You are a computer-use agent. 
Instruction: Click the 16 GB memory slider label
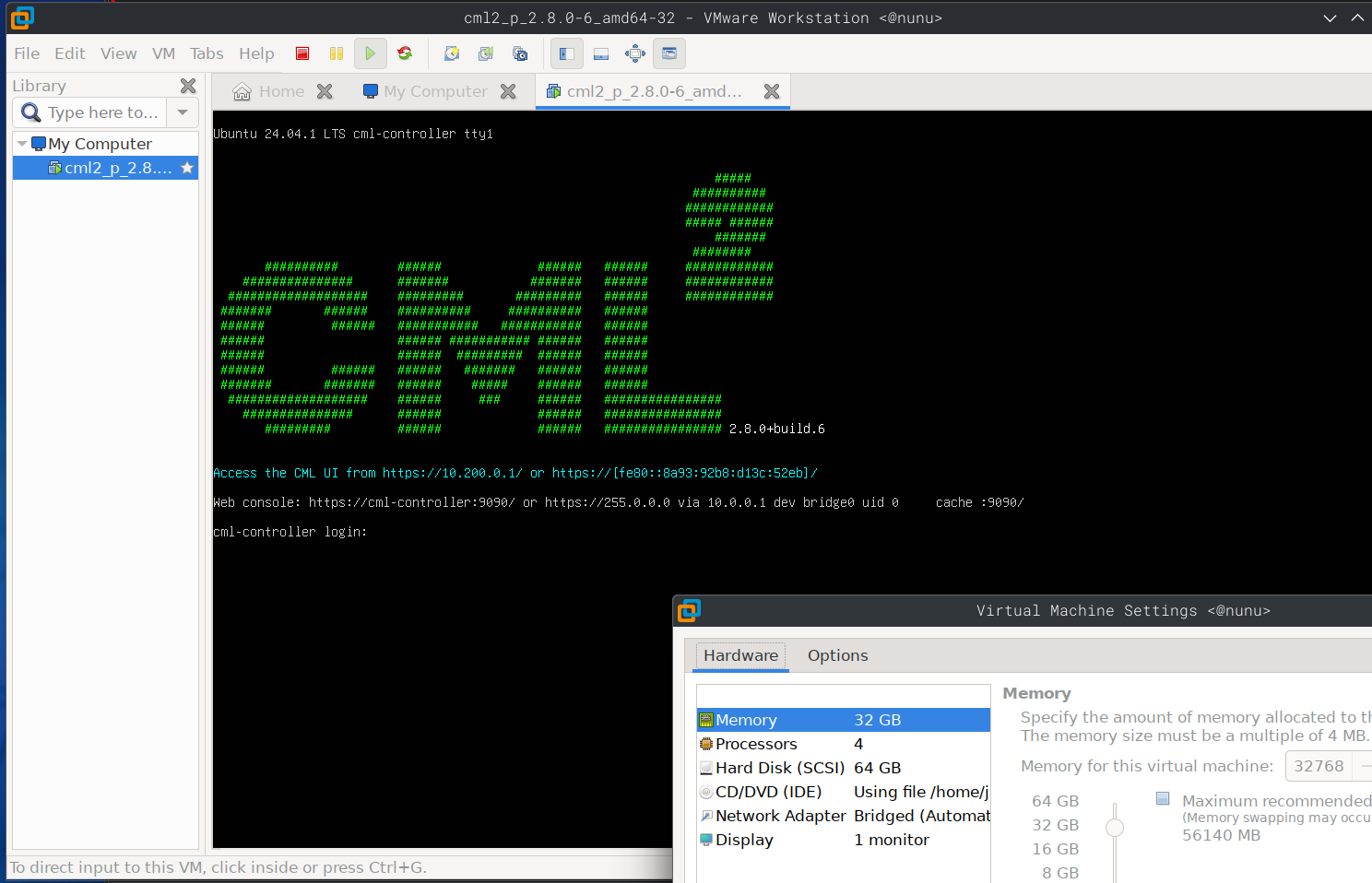pos(1055,849)
